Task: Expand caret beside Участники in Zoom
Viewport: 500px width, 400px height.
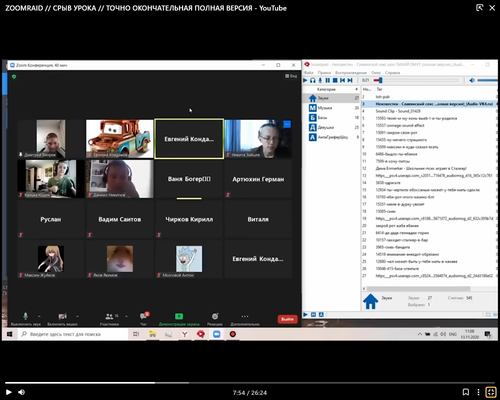Action: point(126,316)
